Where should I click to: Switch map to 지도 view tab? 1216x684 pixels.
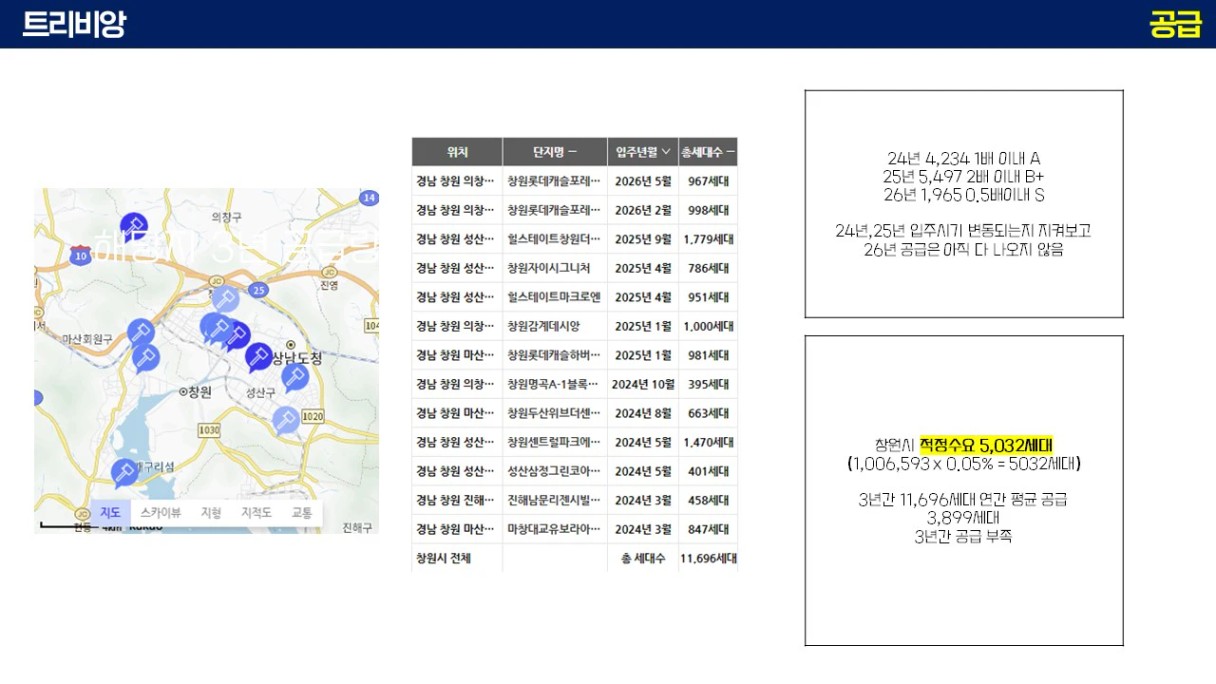pos(110,512)
